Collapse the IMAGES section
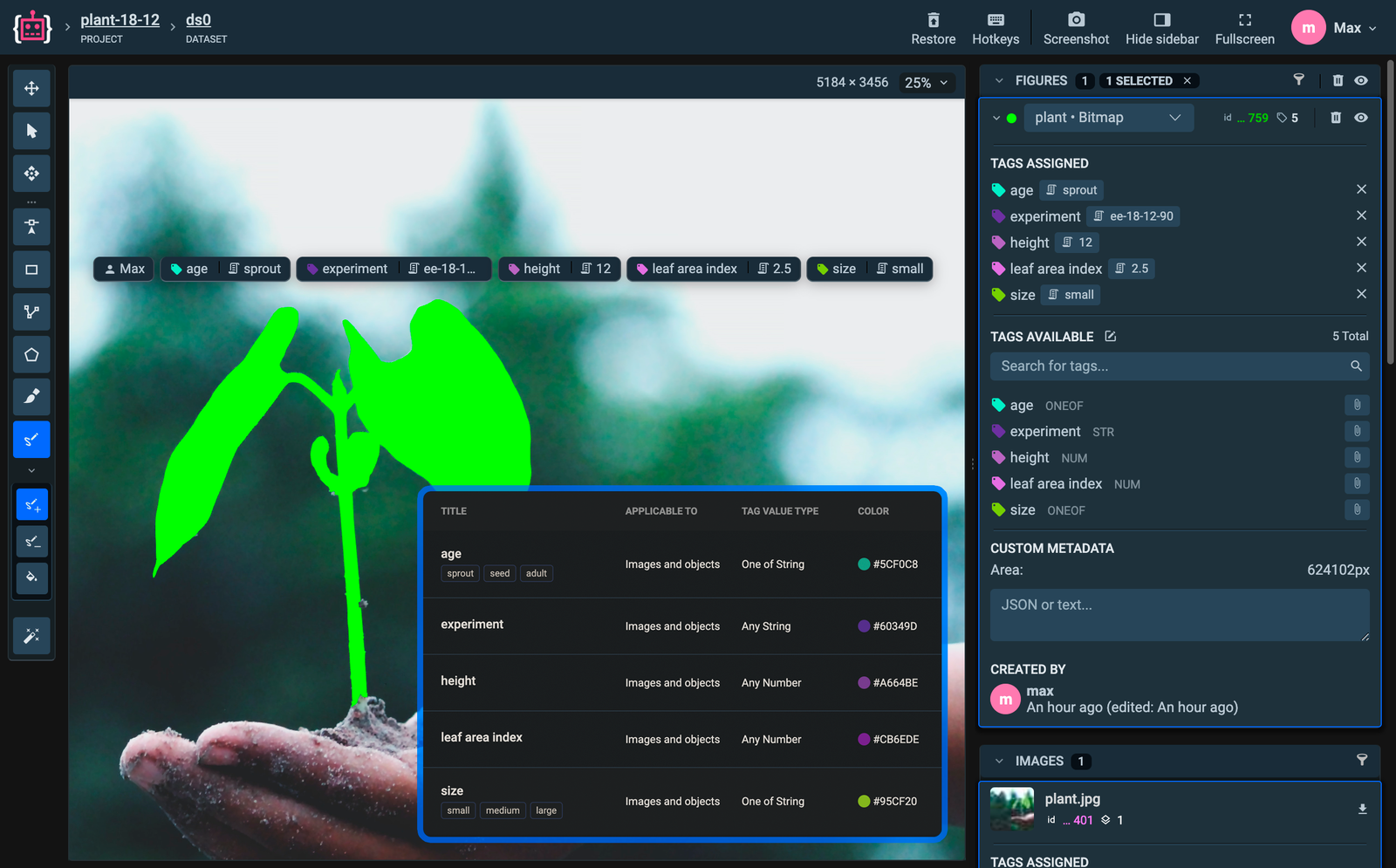The image size is (1396, 868). pyautogui.click(x=998, y=761)
